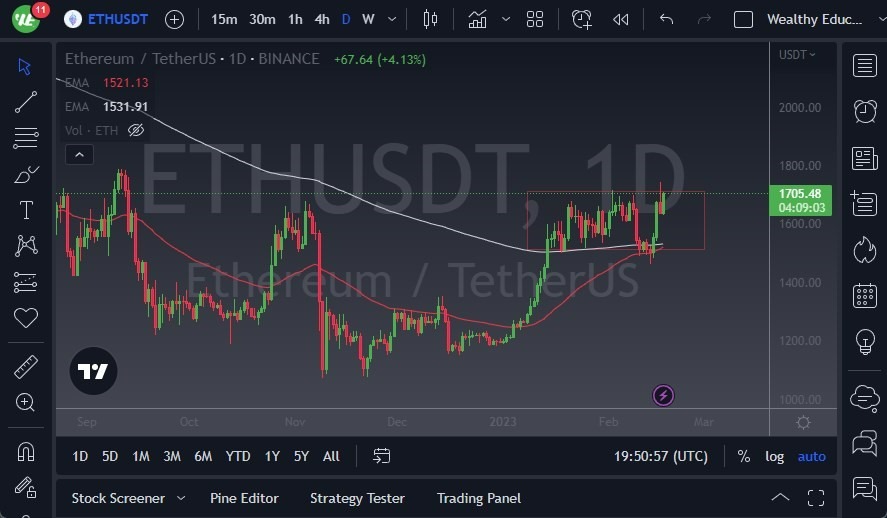Expand the Stock Screener dropdown arrow
Image resolution: width=887 pixels, height=518 pixels.
pos(181,498)
